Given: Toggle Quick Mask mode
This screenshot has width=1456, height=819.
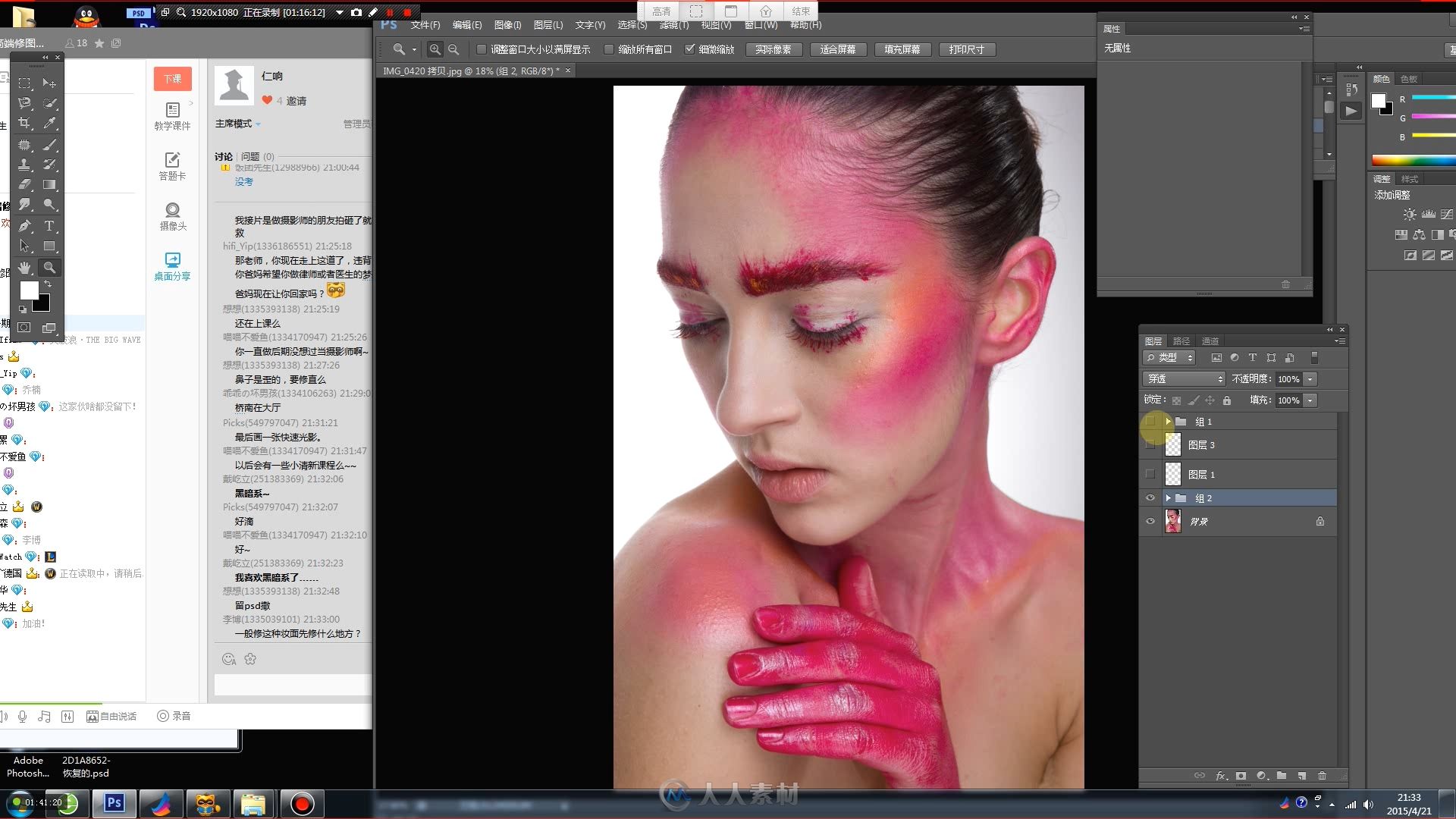Looking at the screenshot, I should (x=24, y=328).
